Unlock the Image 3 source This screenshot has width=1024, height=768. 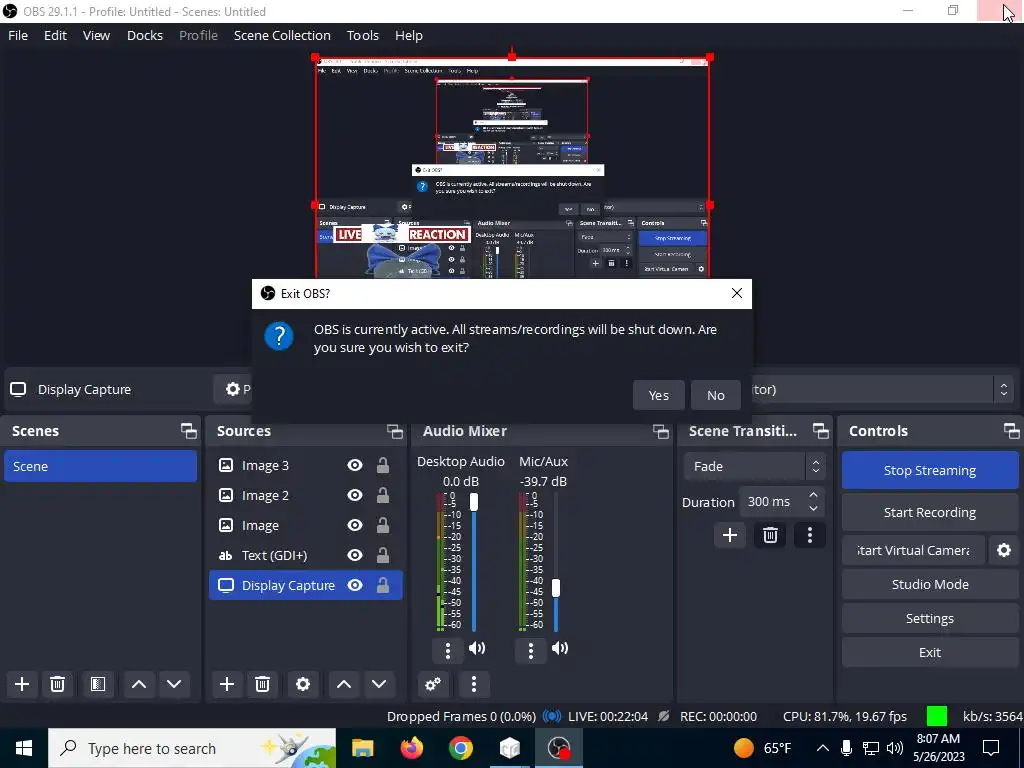tap(383, 465)
